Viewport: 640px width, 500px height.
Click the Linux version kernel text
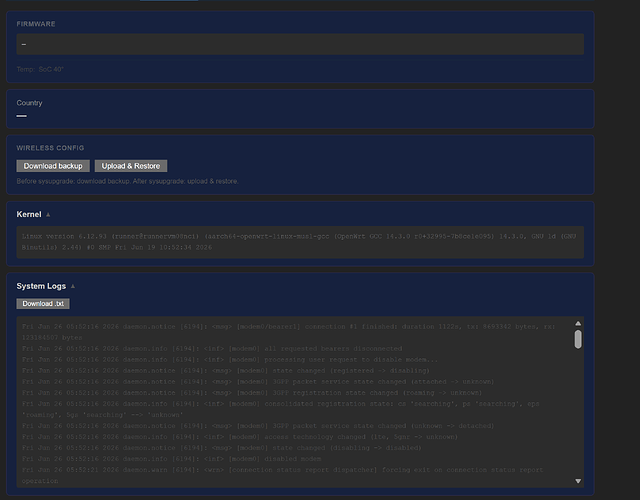(x=299, y=242)
